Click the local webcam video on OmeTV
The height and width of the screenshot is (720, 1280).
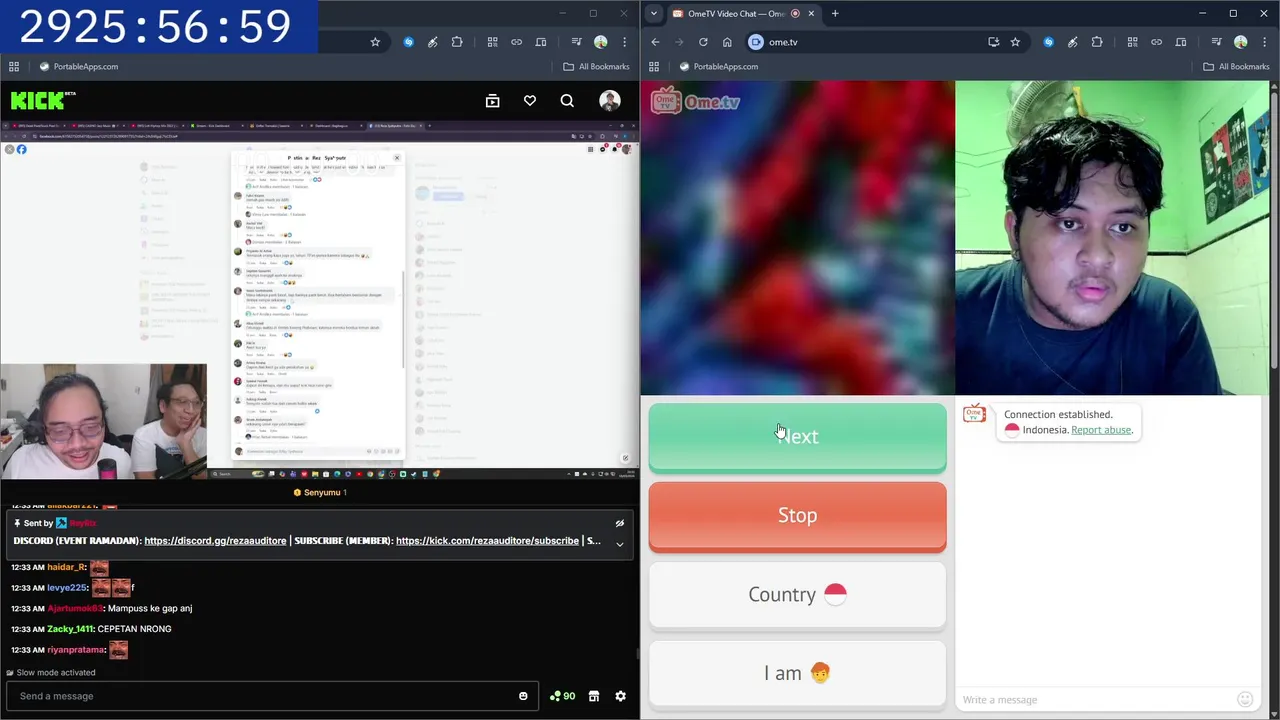click(x=1112, y=238)
